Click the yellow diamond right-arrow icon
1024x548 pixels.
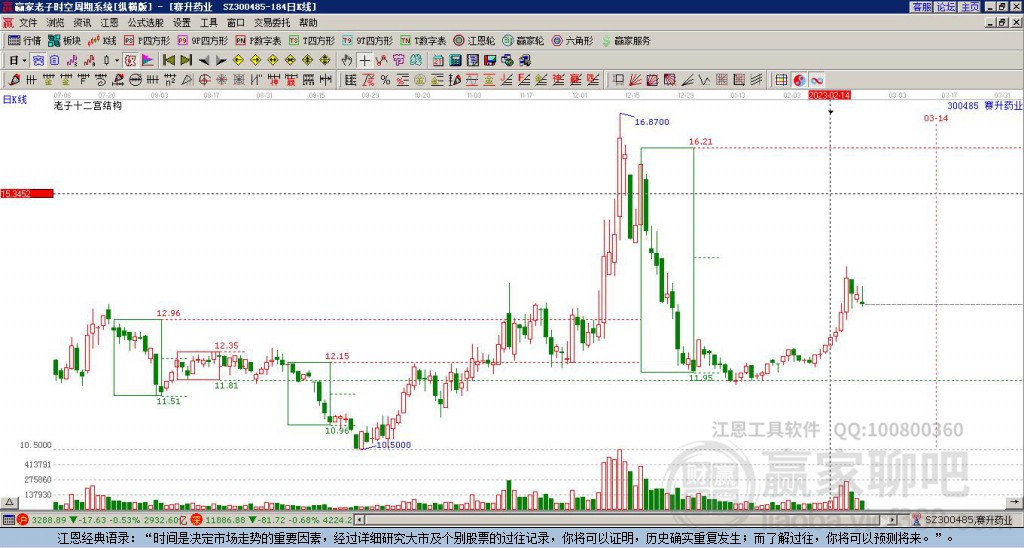(255, 61)
